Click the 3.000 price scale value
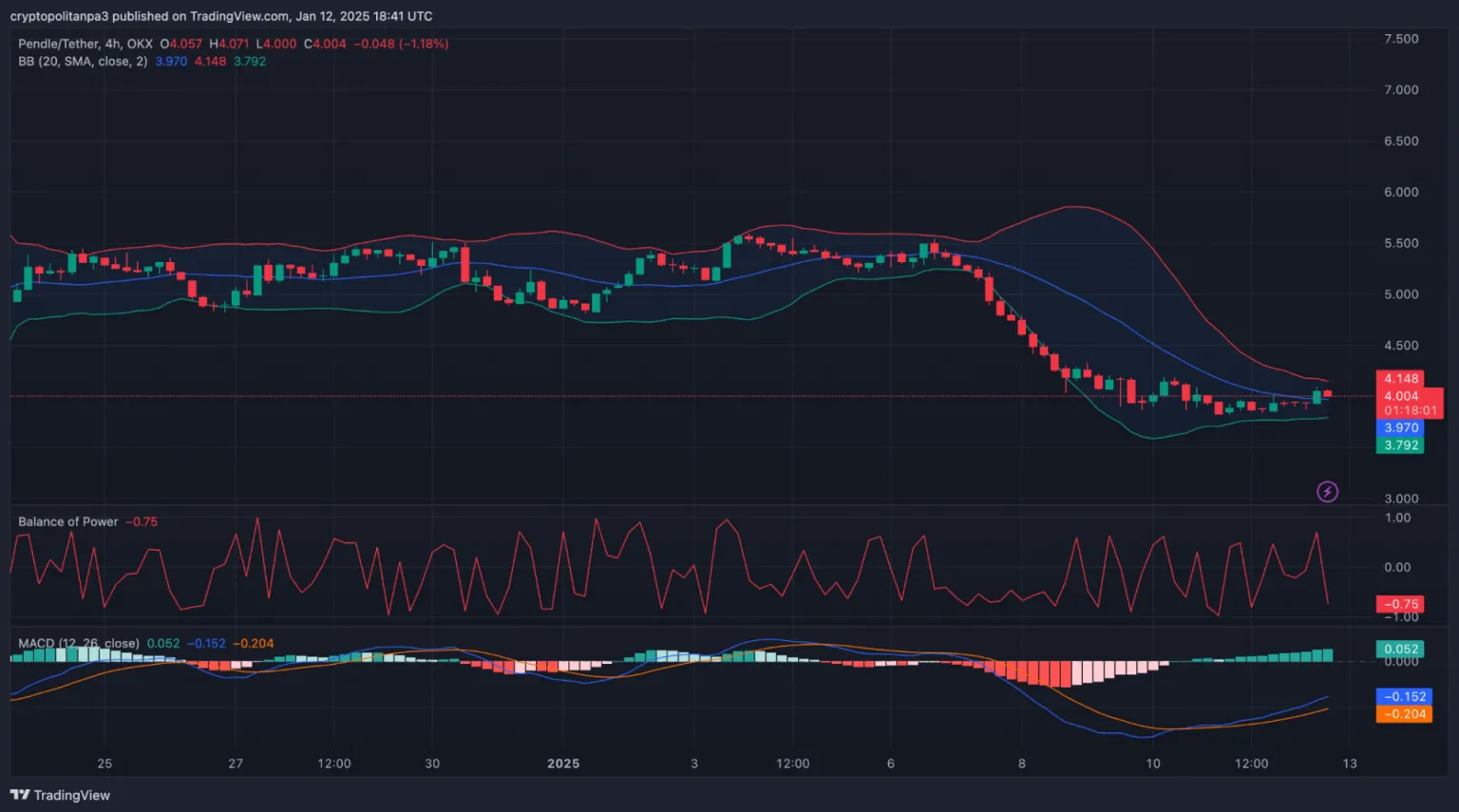 click(1400, 499)
